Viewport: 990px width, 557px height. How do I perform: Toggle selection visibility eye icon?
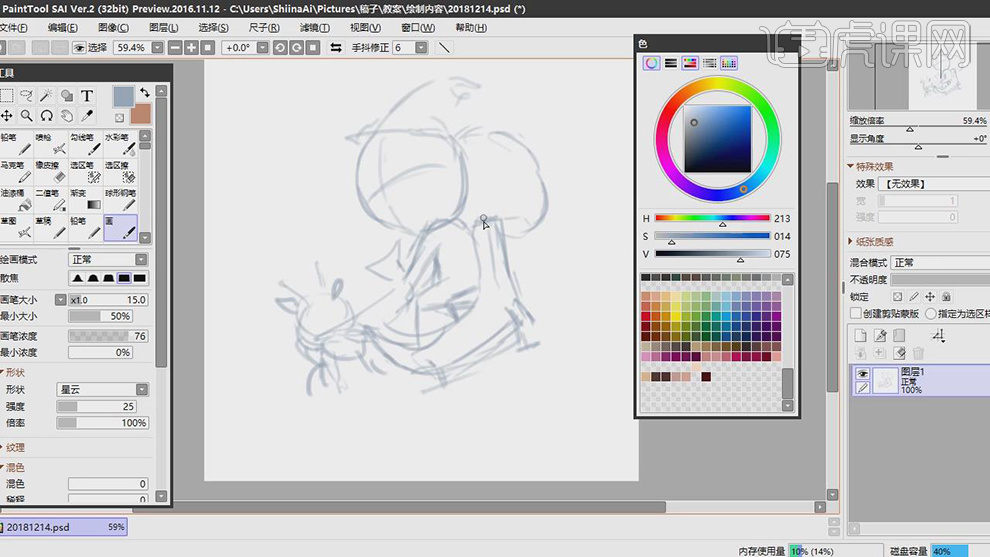click(79, 48)
